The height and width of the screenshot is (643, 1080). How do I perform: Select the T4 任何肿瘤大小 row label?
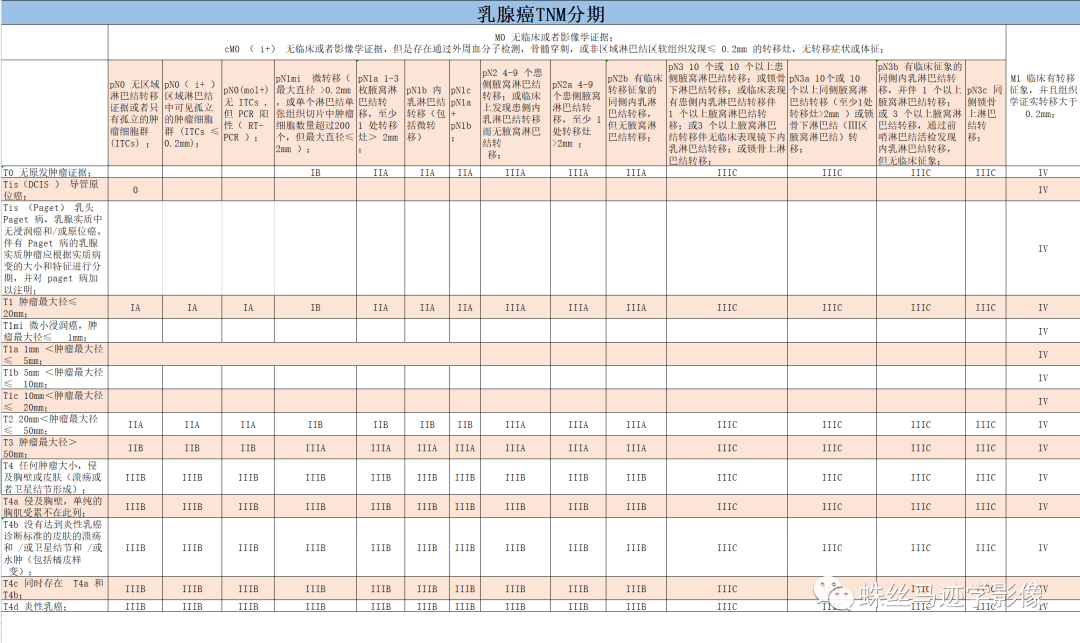click(54, 477)
